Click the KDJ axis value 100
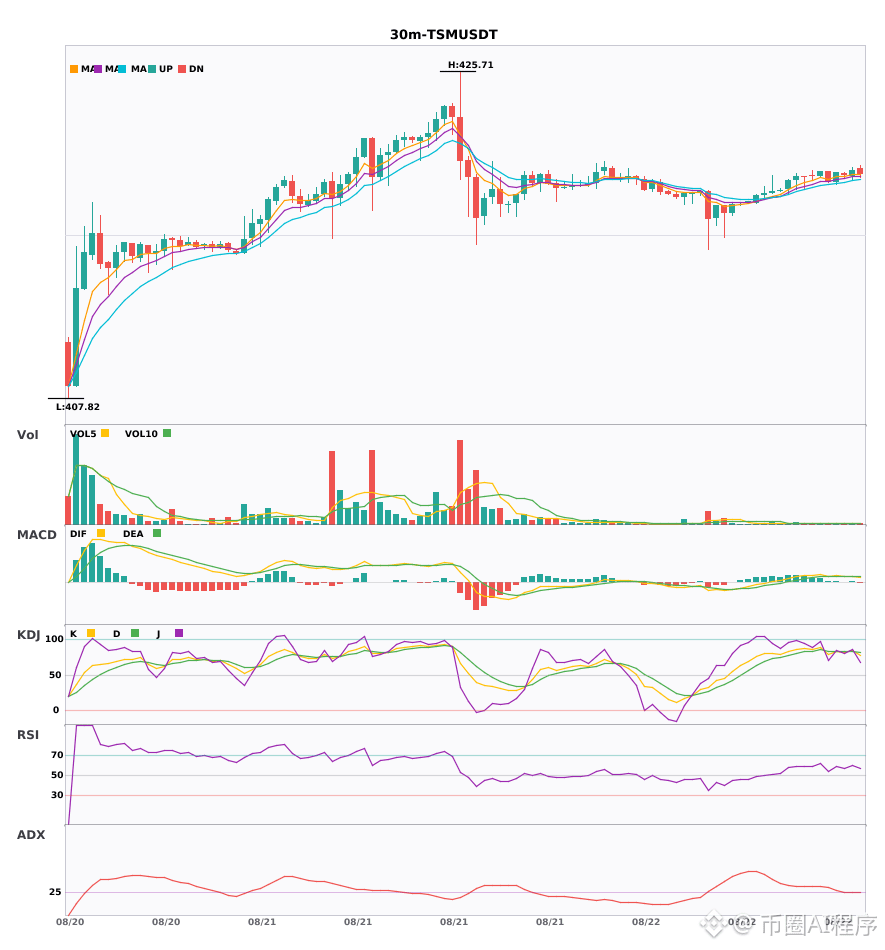This screenshot has width=885, height=950. coord(55,639)
